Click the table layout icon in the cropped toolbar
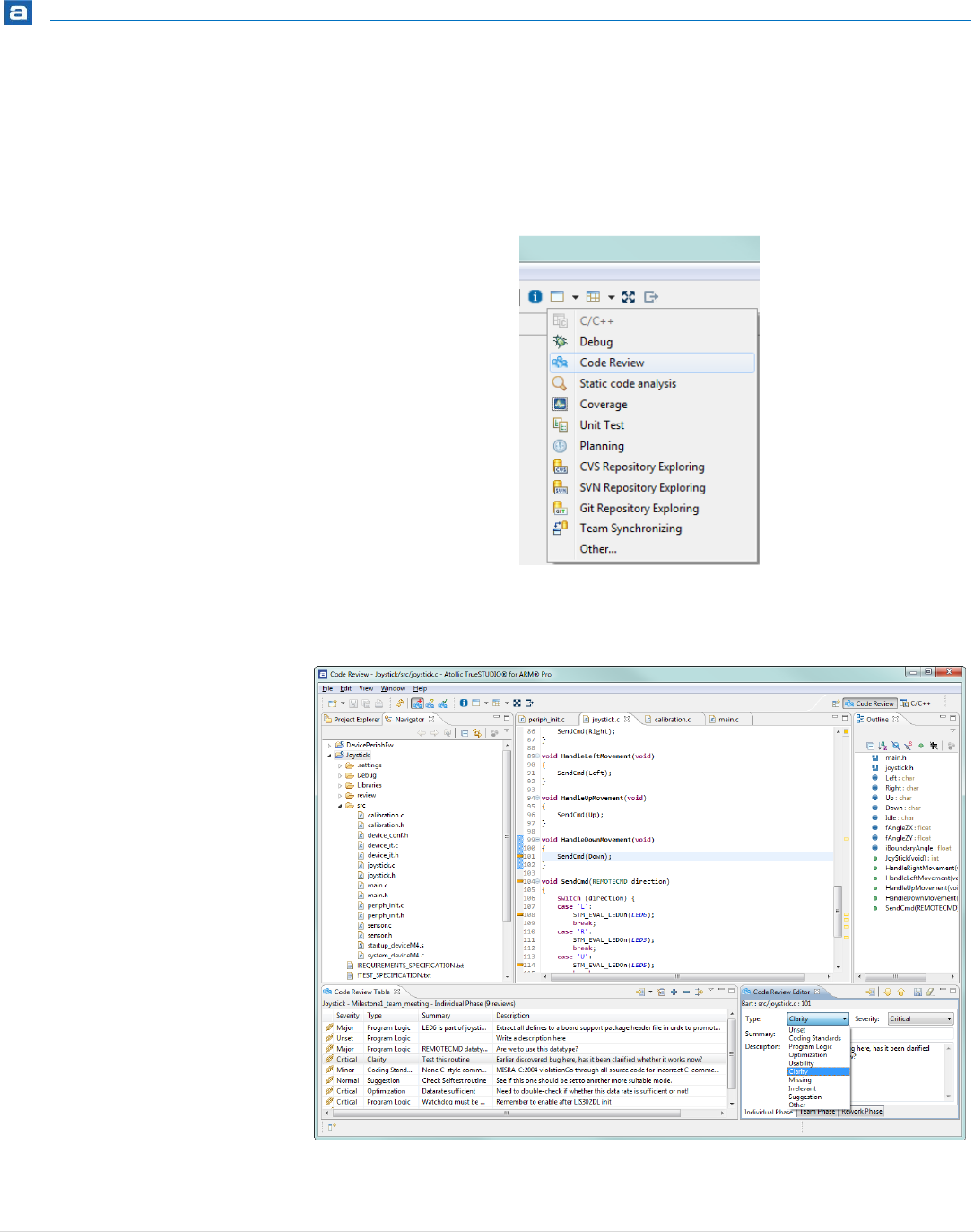This screenshot has width=974, height=1232. coord(593,296)
